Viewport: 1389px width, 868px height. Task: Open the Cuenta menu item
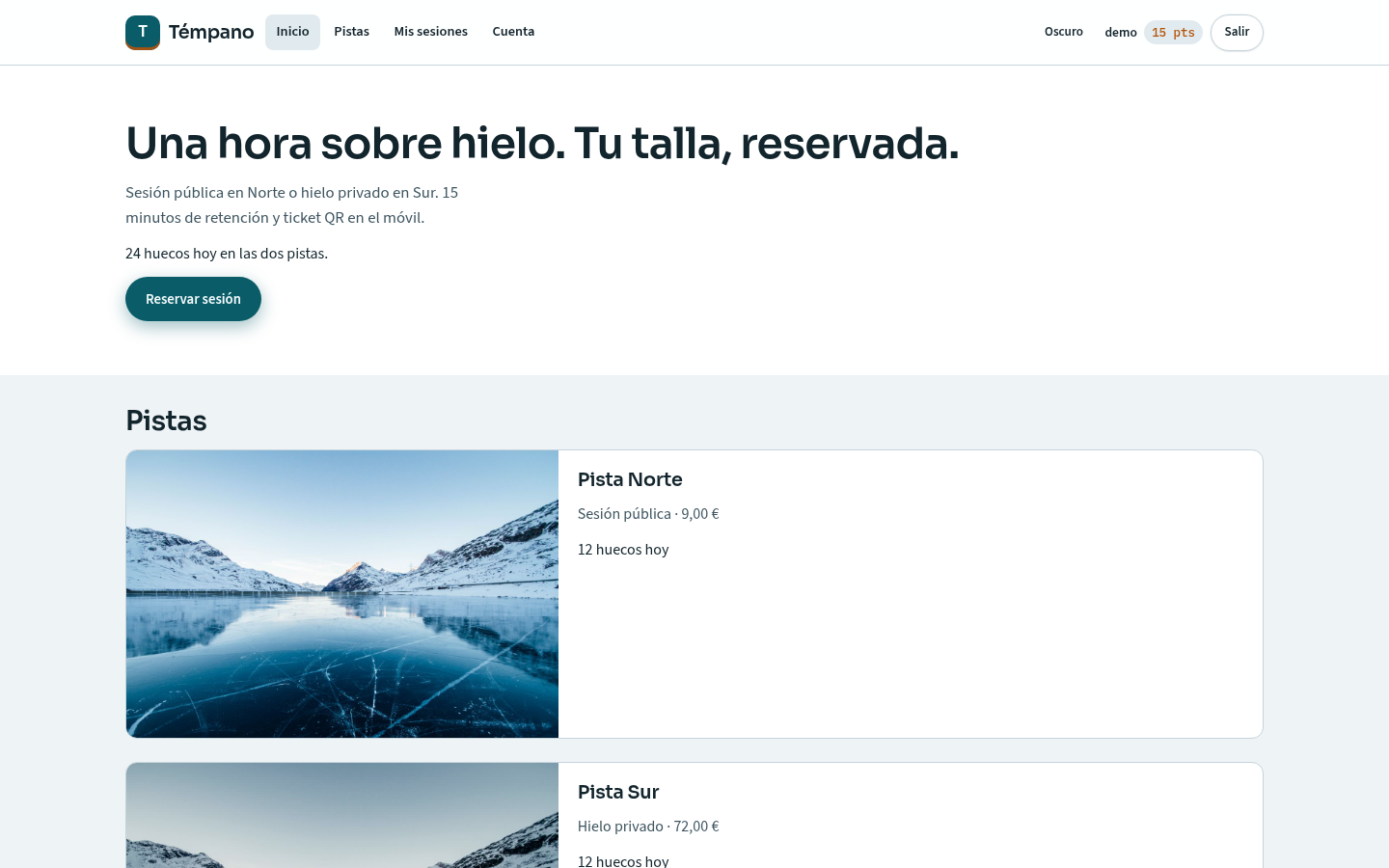pos(513,32)
